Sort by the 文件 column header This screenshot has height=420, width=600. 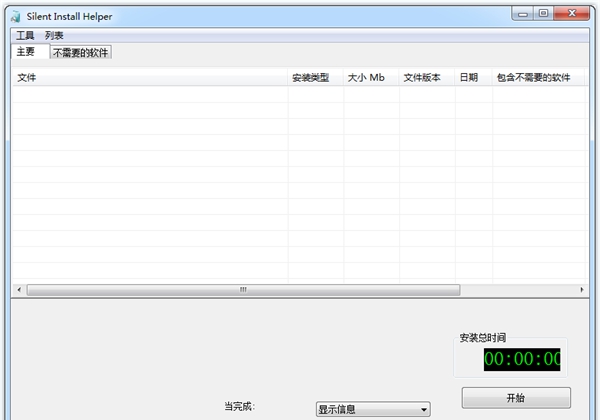150,78
